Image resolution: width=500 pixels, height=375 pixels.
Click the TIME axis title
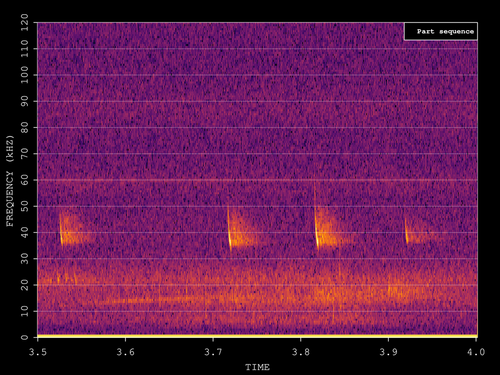point(257,367)
